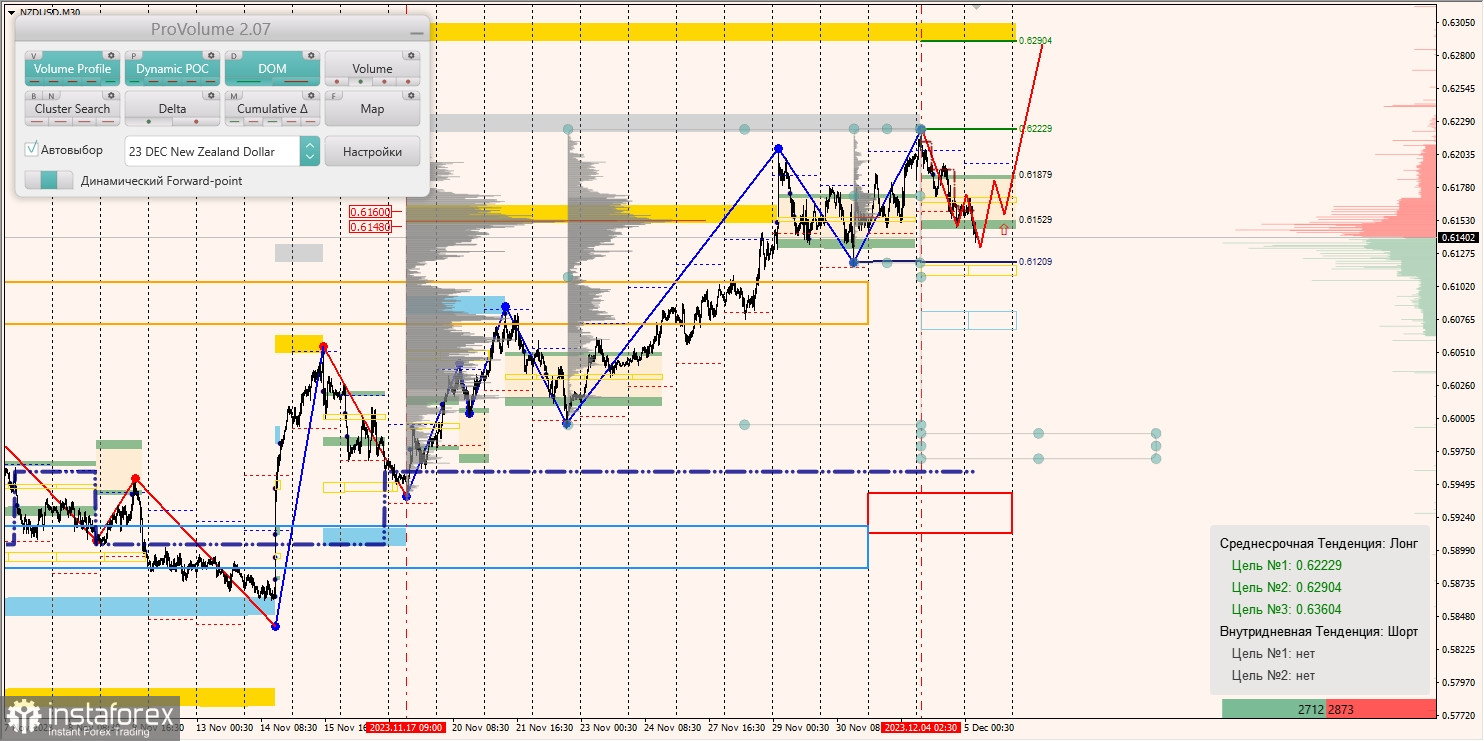Click the 0.62904 target level label
Viewport: 1484px width, 741px height.
tap(1035, 41)
